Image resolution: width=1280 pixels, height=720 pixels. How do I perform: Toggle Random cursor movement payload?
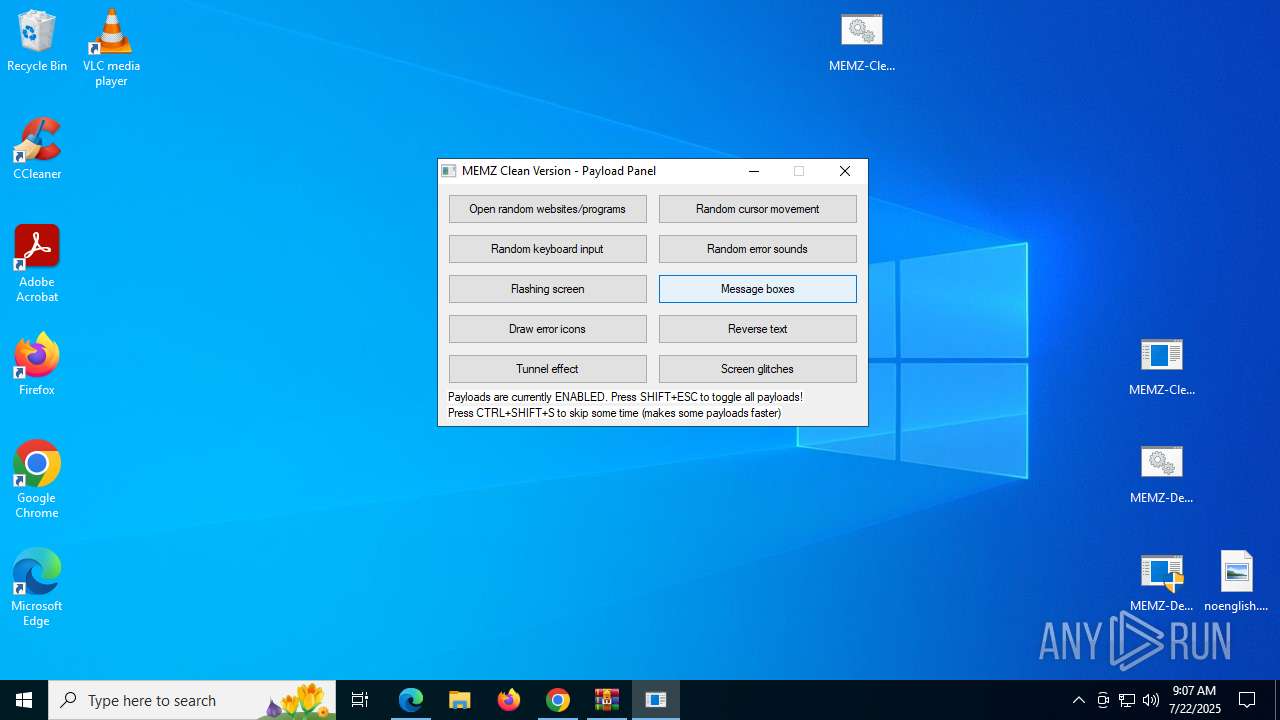click(758, 209)
